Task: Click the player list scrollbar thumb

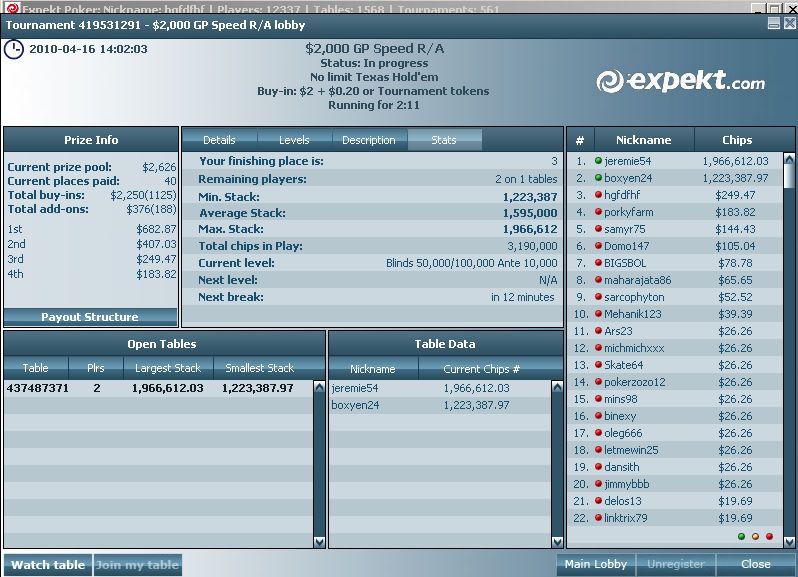Action: (x=789, y=176)
